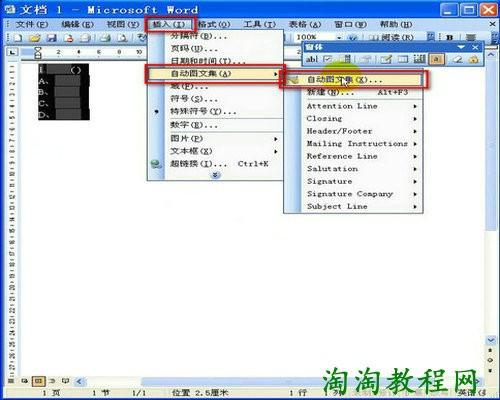Open the 格式(O) menu
Image resolution: width=500 pixels, height=400 pixels.
pos(214,24)
